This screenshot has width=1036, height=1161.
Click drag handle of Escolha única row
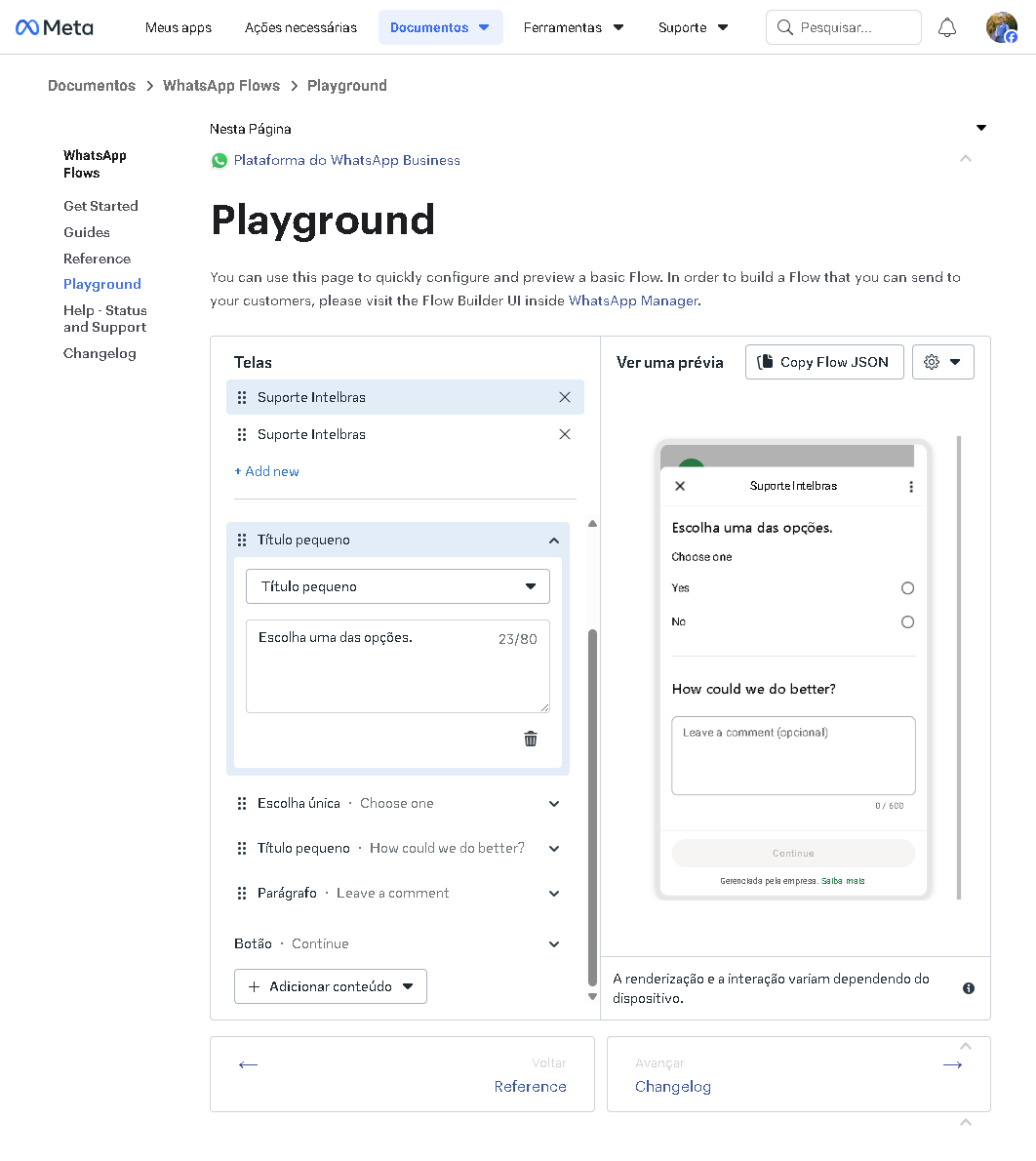click(x=241, y=803)
